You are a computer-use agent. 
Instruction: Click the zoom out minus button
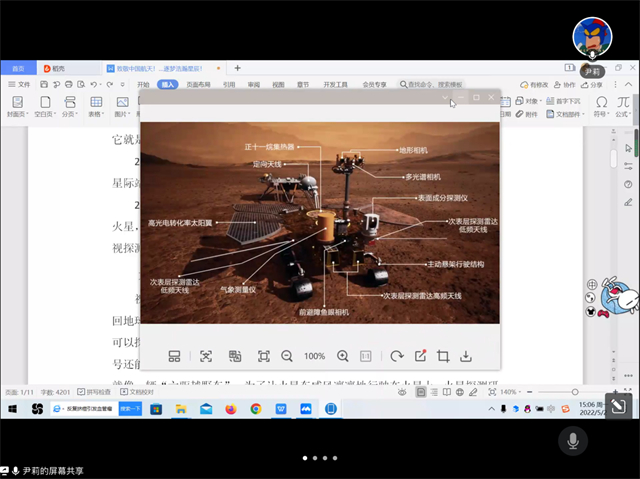pyautogui.click(x=529, y=392)
